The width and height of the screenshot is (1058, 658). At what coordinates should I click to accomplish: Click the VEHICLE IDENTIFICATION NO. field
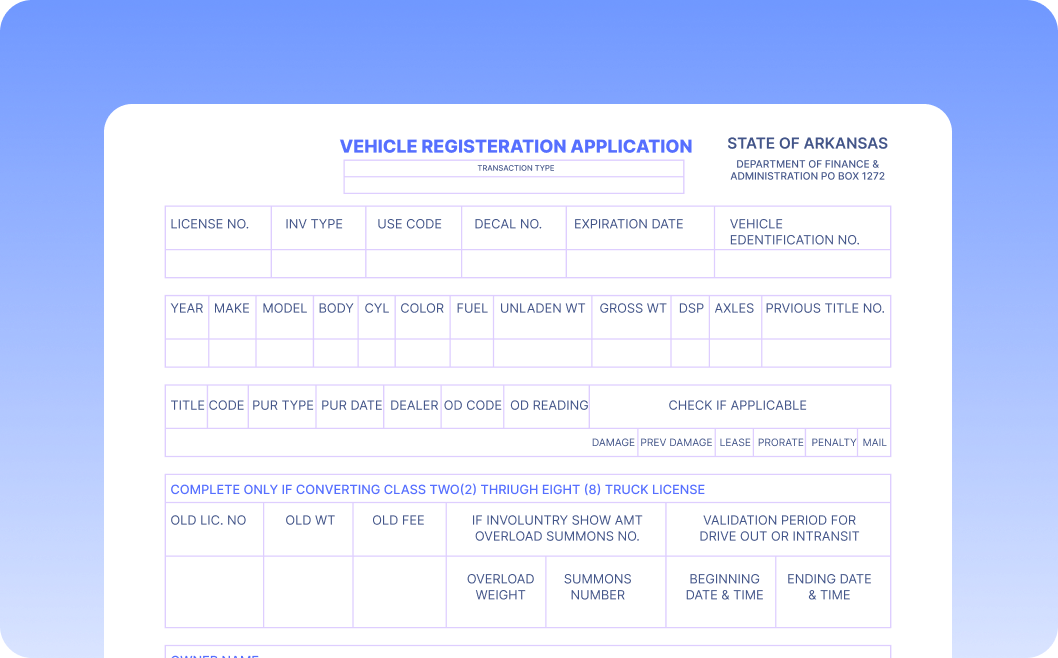click(x=802, y=263)
